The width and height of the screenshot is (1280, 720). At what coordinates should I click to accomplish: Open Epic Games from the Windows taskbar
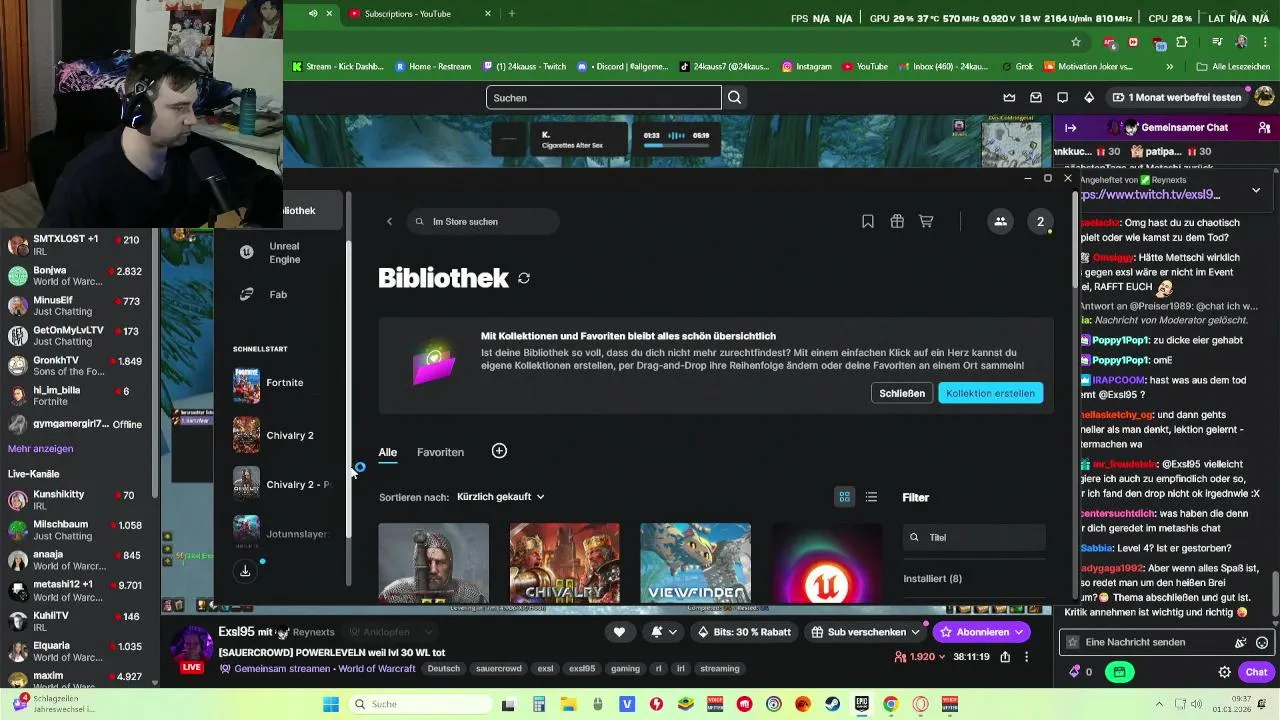pos(861,704)
